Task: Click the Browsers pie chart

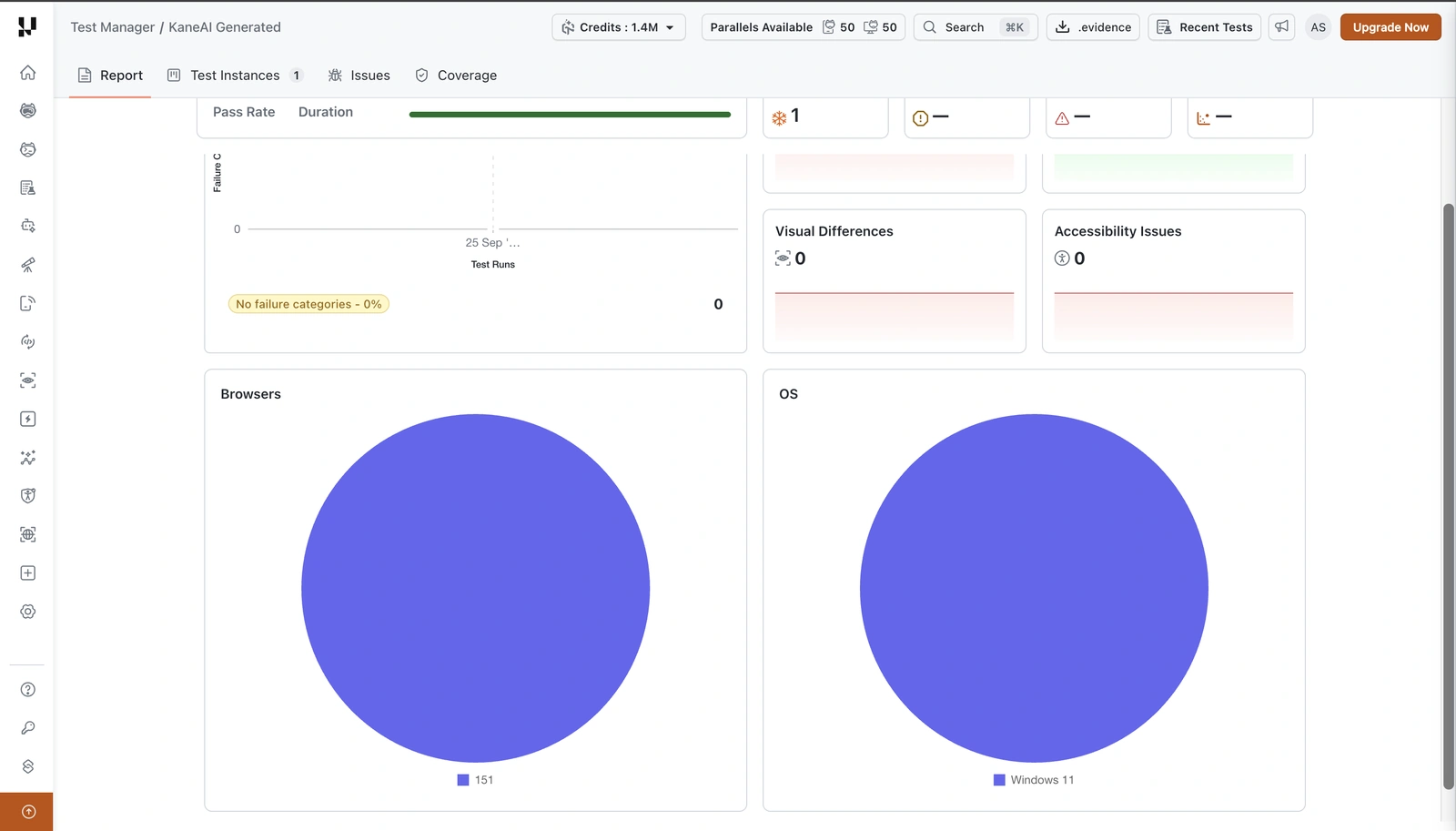Action: point(476,588)
